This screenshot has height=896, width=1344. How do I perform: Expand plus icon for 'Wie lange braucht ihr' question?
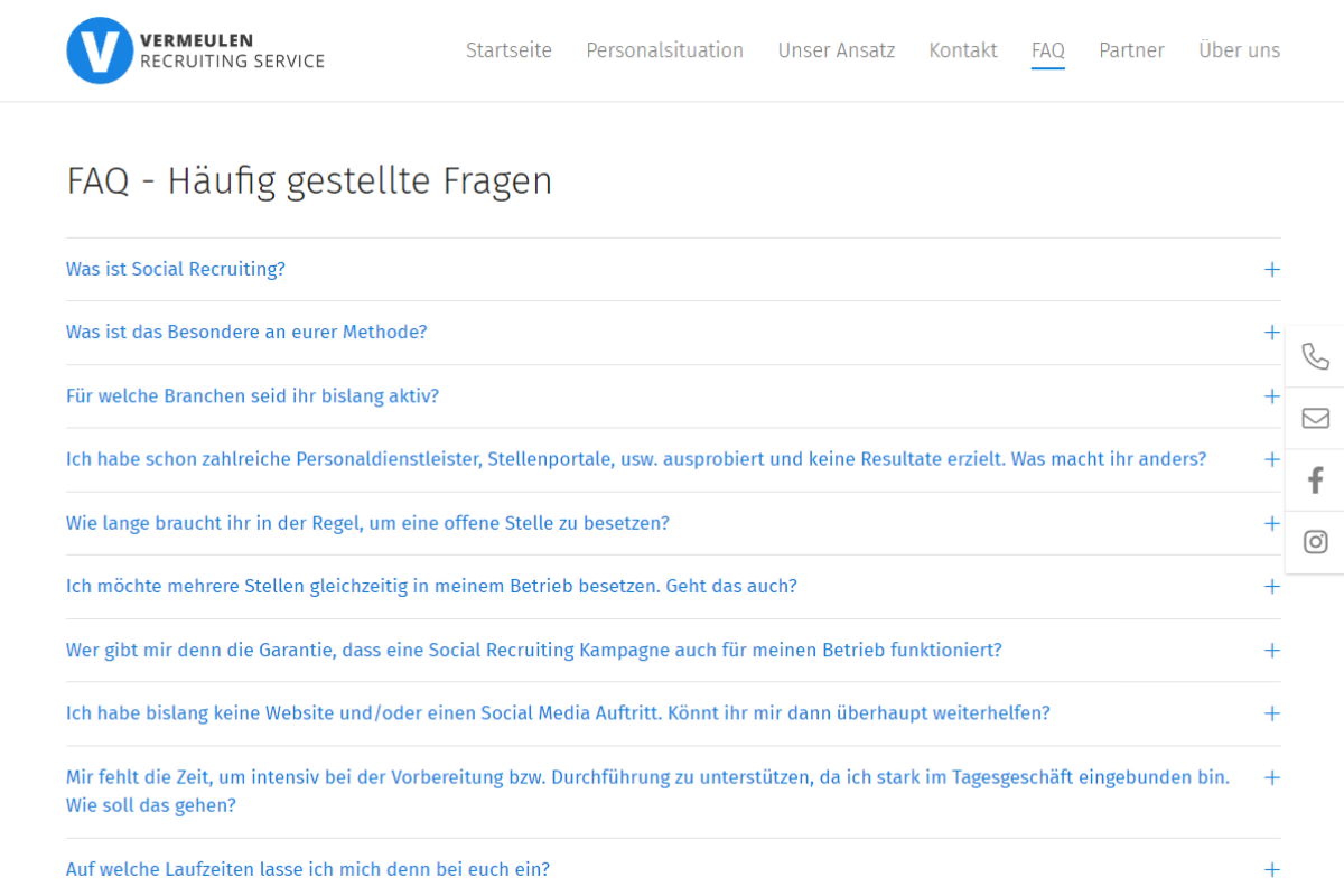[x=1271, y=524]
